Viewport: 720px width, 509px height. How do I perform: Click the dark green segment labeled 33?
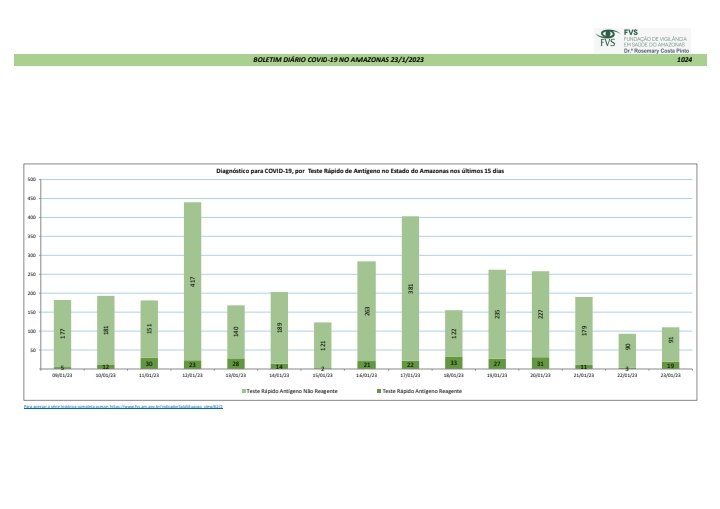coord(453,363)
